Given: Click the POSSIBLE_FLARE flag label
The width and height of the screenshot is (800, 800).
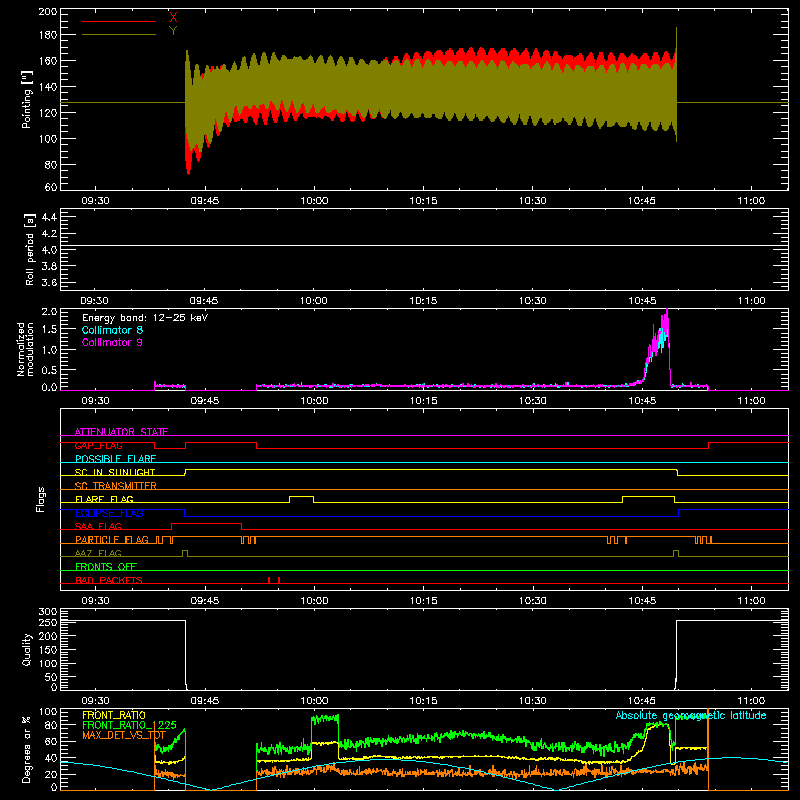Looking at the screenshot, I should (115, 459).
